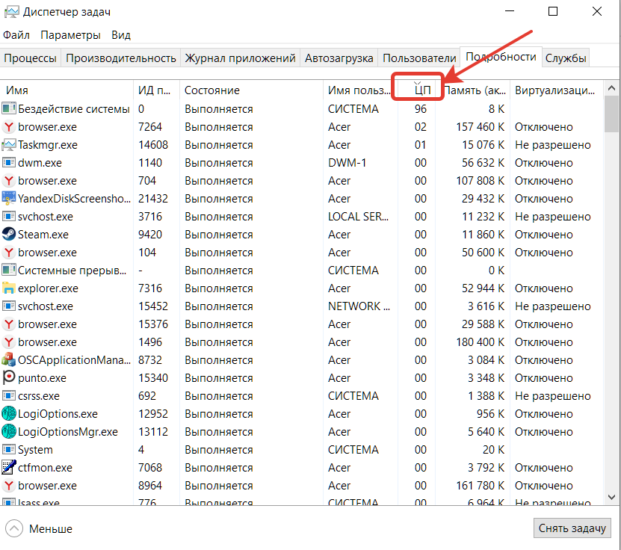The width and height of the screenshot is (621, 550).
Task: Click PID value 14608
Action: click(x=153, y=145)
